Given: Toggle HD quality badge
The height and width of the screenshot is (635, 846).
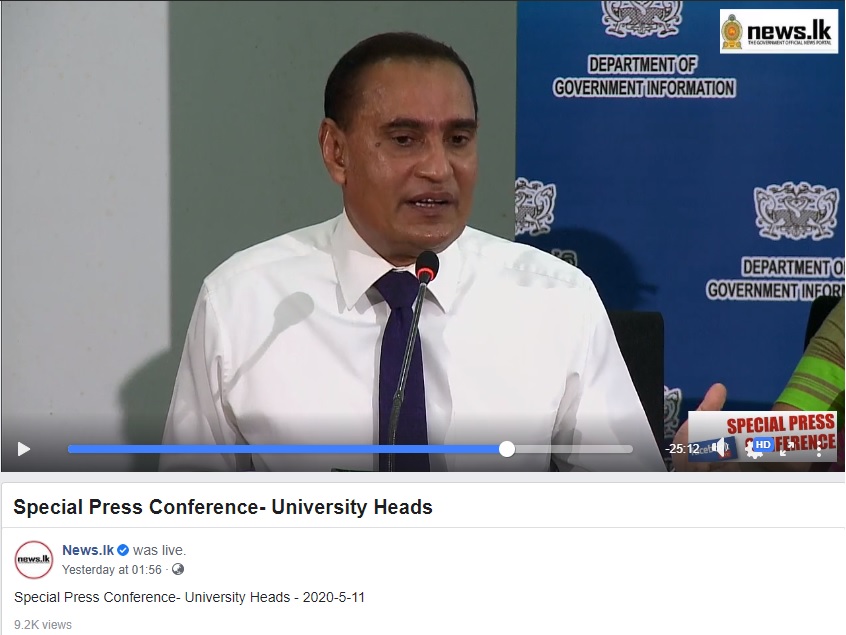Looking at the screenshot, I should tap(763, 445).
